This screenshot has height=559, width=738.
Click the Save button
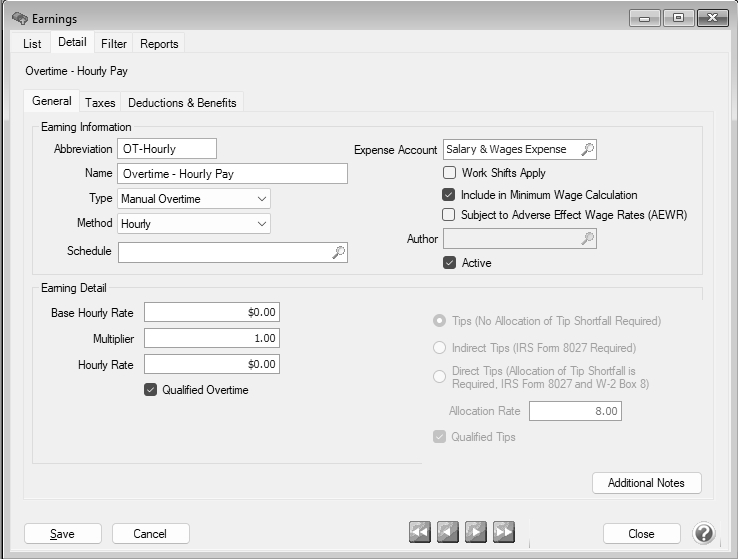pyautogui.click(x=62, y=534)
